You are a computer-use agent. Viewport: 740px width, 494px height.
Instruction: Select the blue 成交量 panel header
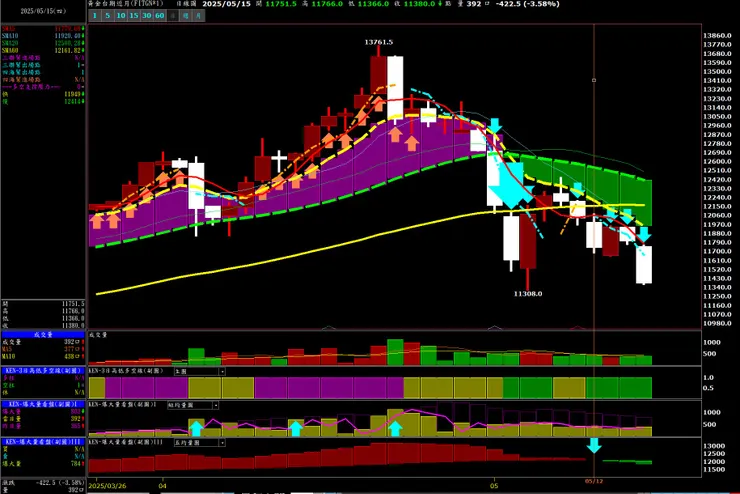[x=43, y=335]
